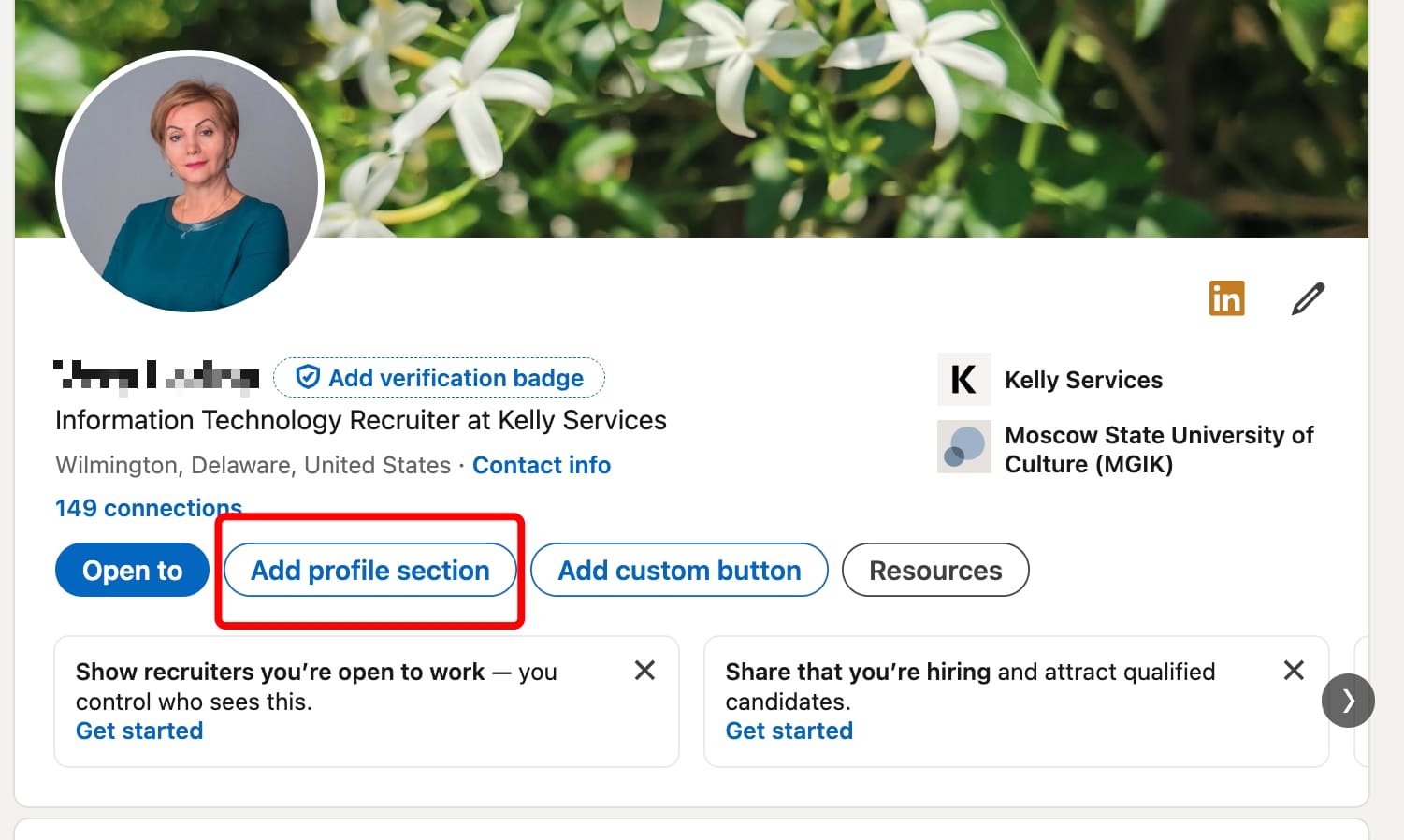Close the hiring suggestion card
The image size is (1404, 840).
(1294, 670)
